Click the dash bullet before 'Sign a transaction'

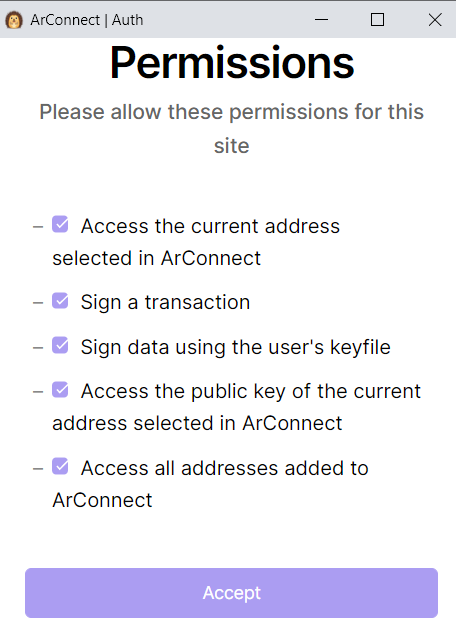coord(38,303)
